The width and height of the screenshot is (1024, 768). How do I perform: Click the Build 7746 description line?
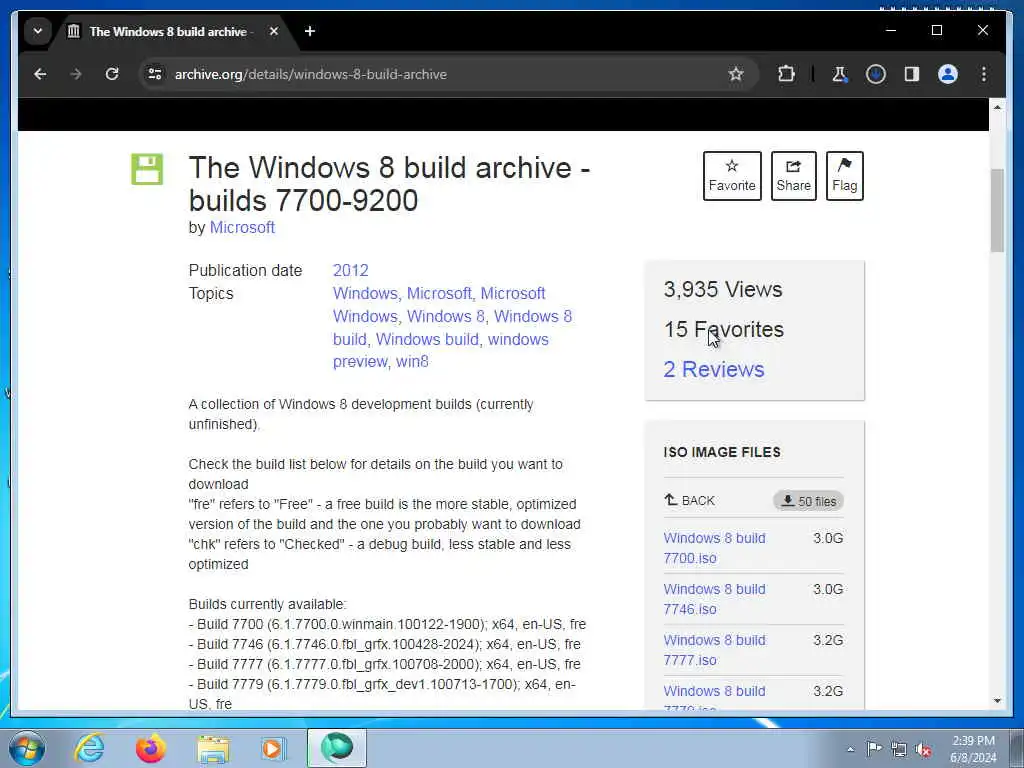385,645
